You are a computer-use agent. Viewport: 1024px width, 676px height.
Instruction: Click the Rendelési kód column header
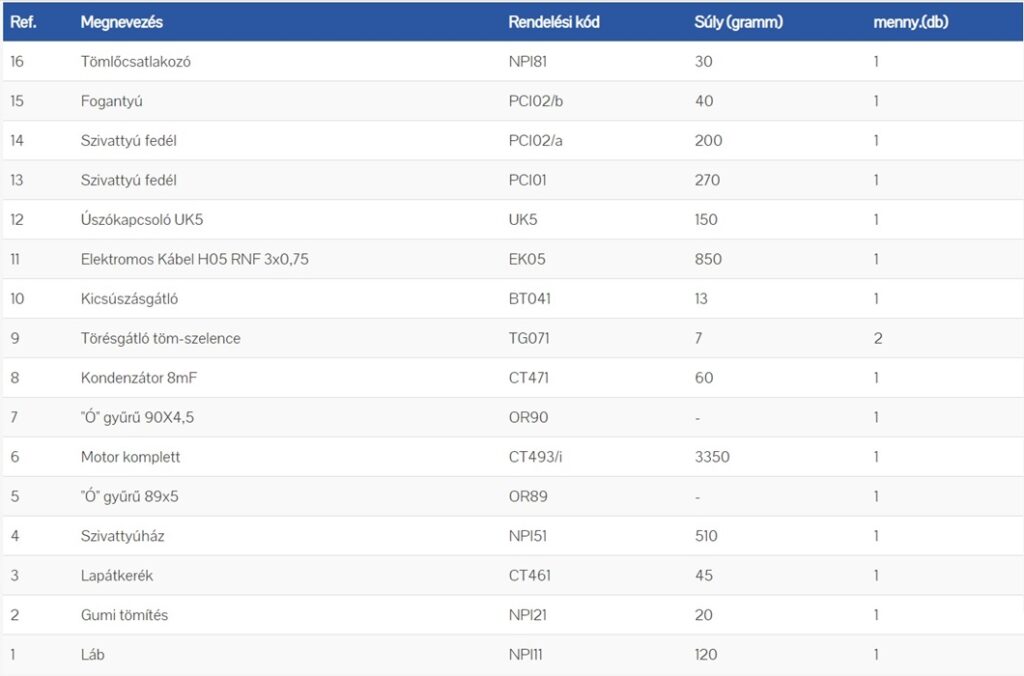click(x=554, y=22)
